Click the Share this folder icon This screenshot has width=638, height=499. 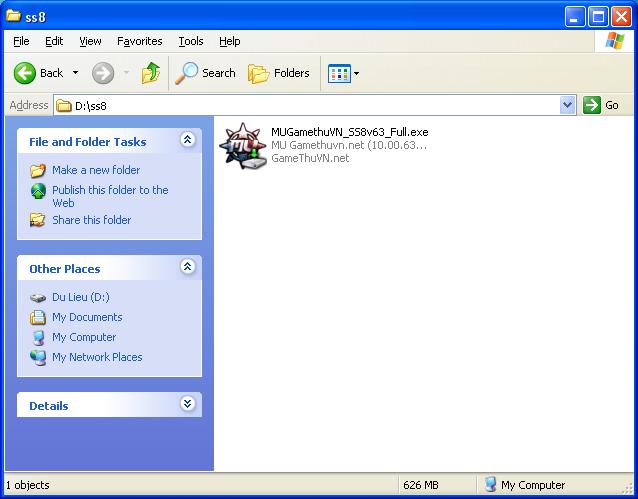[x=37, y=220]
